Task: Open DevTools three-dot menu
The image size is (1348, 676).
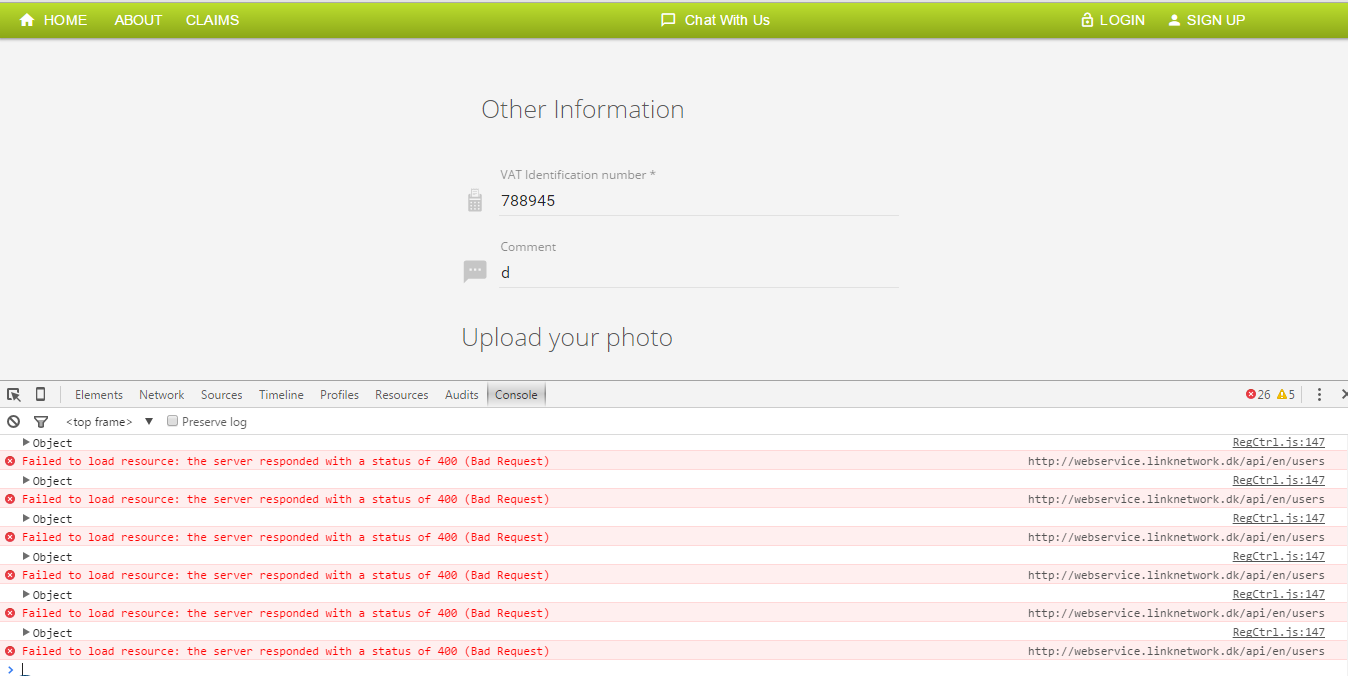Action: point(1319,395)
